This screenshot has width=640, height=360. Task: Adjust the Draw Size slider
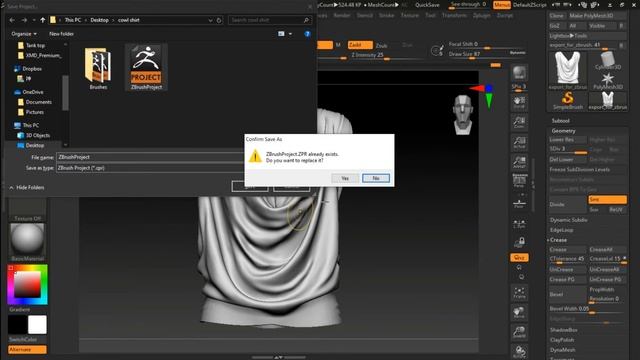click(476, 54)
